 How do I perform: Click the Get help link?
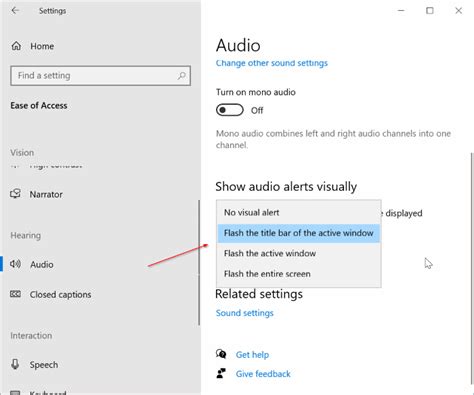pos(252,355)
